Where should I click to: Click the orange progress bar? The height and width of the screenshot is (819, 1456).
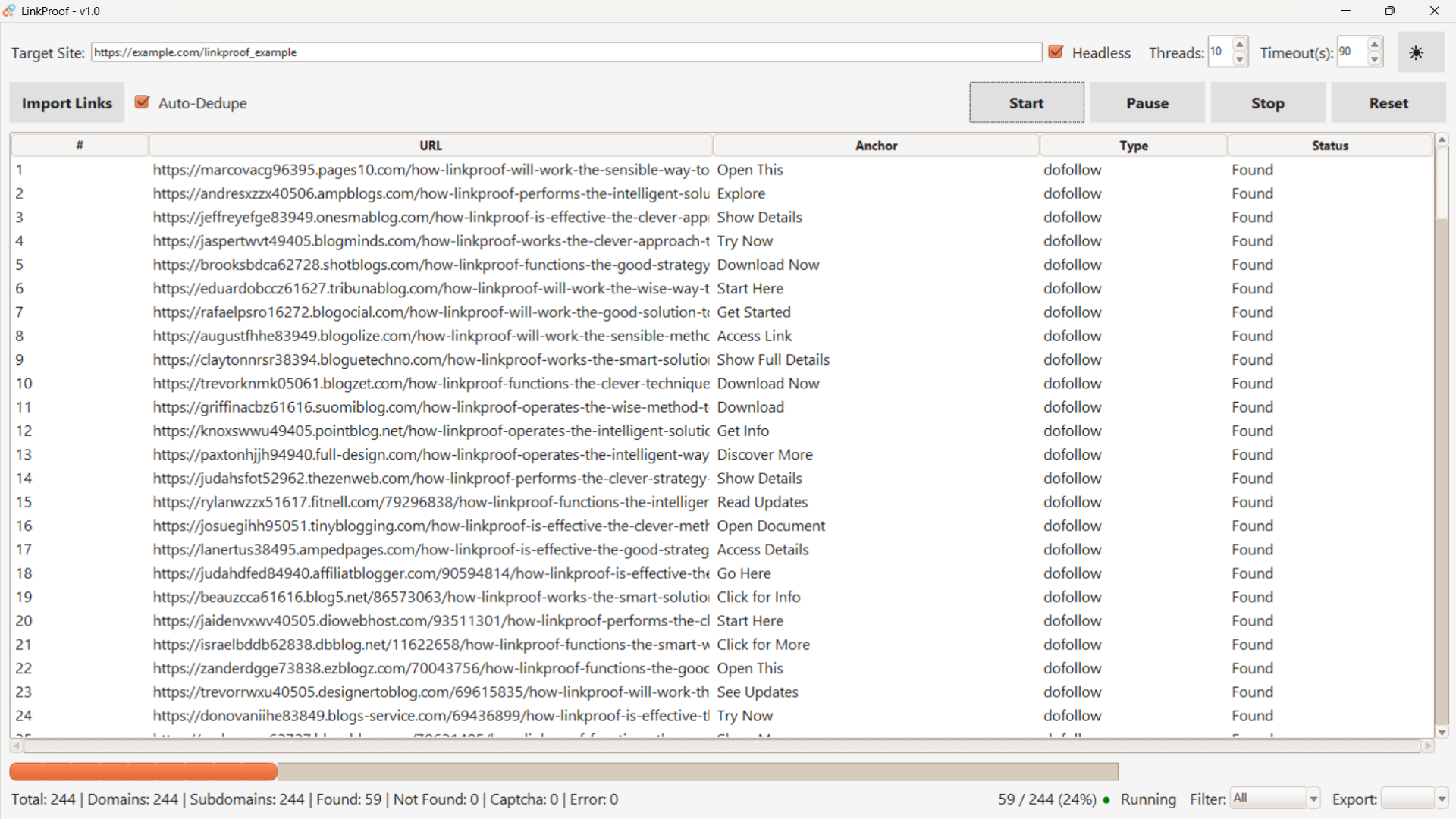(x=143, y=771)
